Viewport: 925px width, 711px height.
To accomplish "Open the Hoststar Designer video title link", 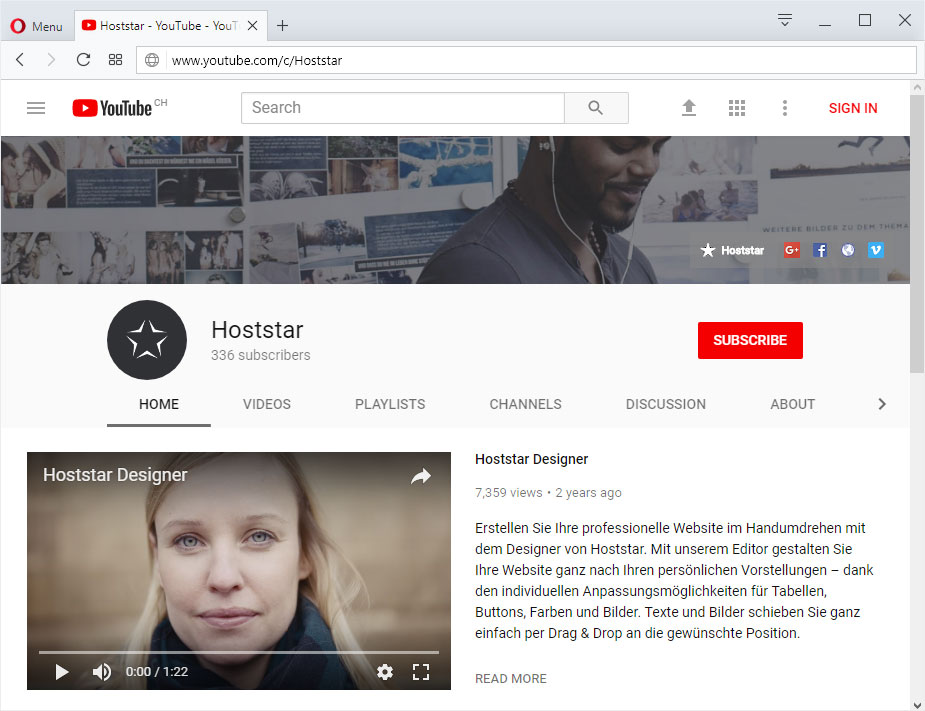I will coord(532,459).
